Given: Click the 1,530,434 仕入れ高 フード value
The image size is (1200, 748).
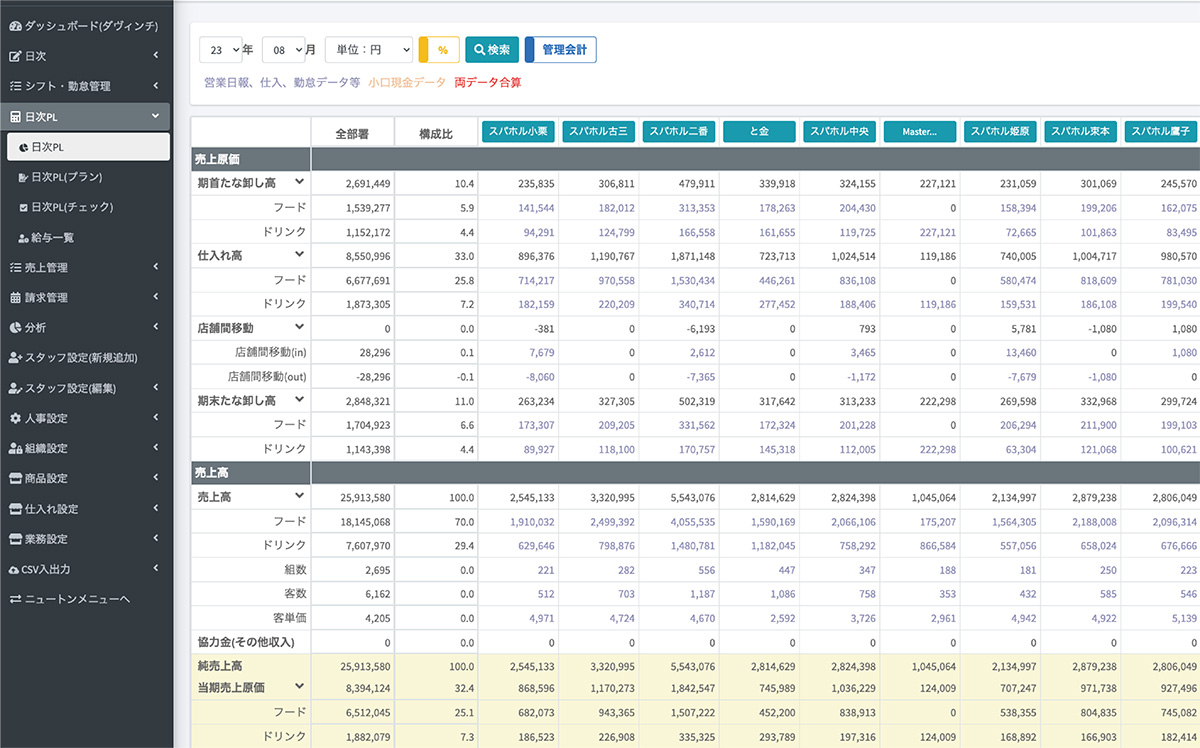Looking at the screenshot, I should 692,281.
